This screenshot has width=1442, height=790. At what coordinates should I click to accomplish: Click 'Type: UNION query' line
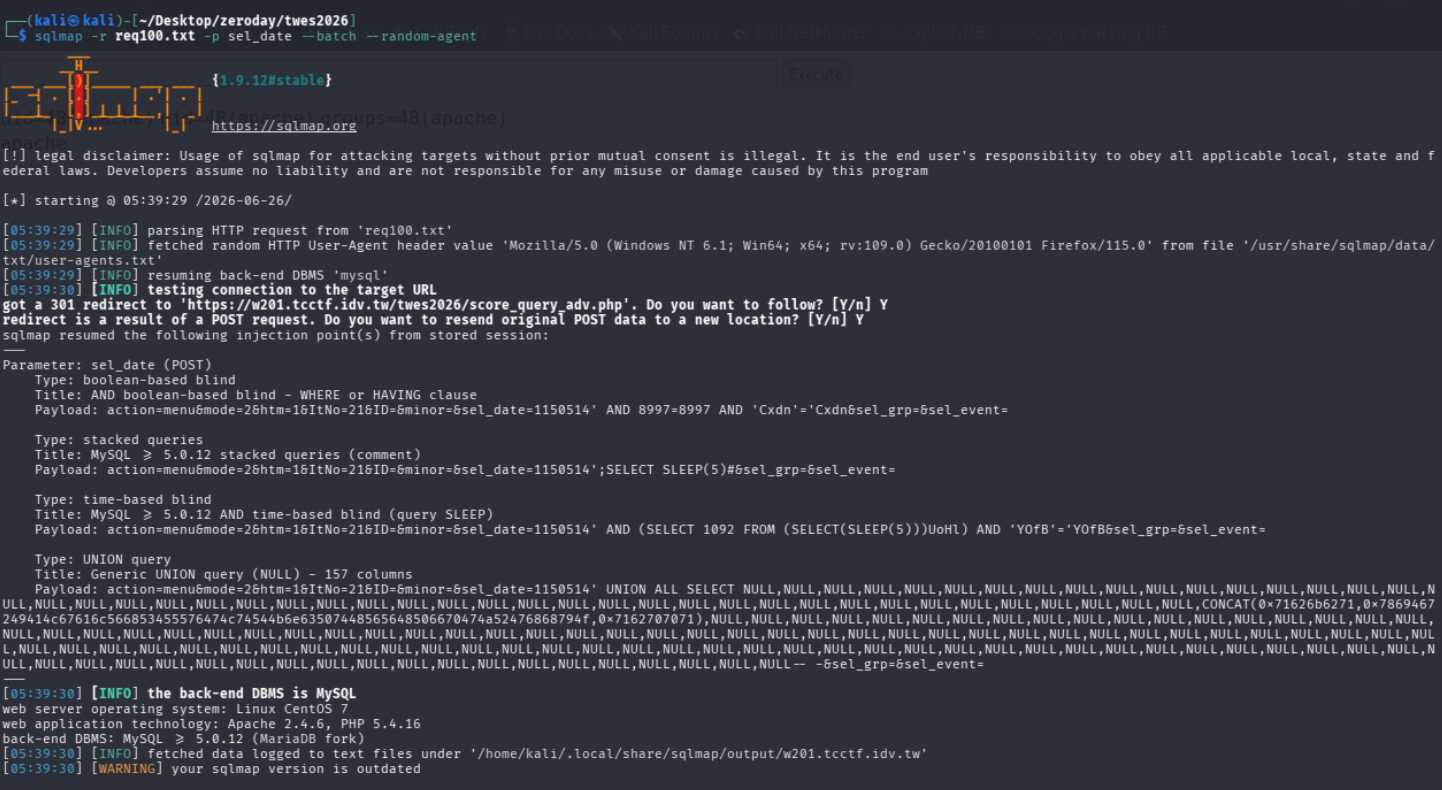click(103, 560)
